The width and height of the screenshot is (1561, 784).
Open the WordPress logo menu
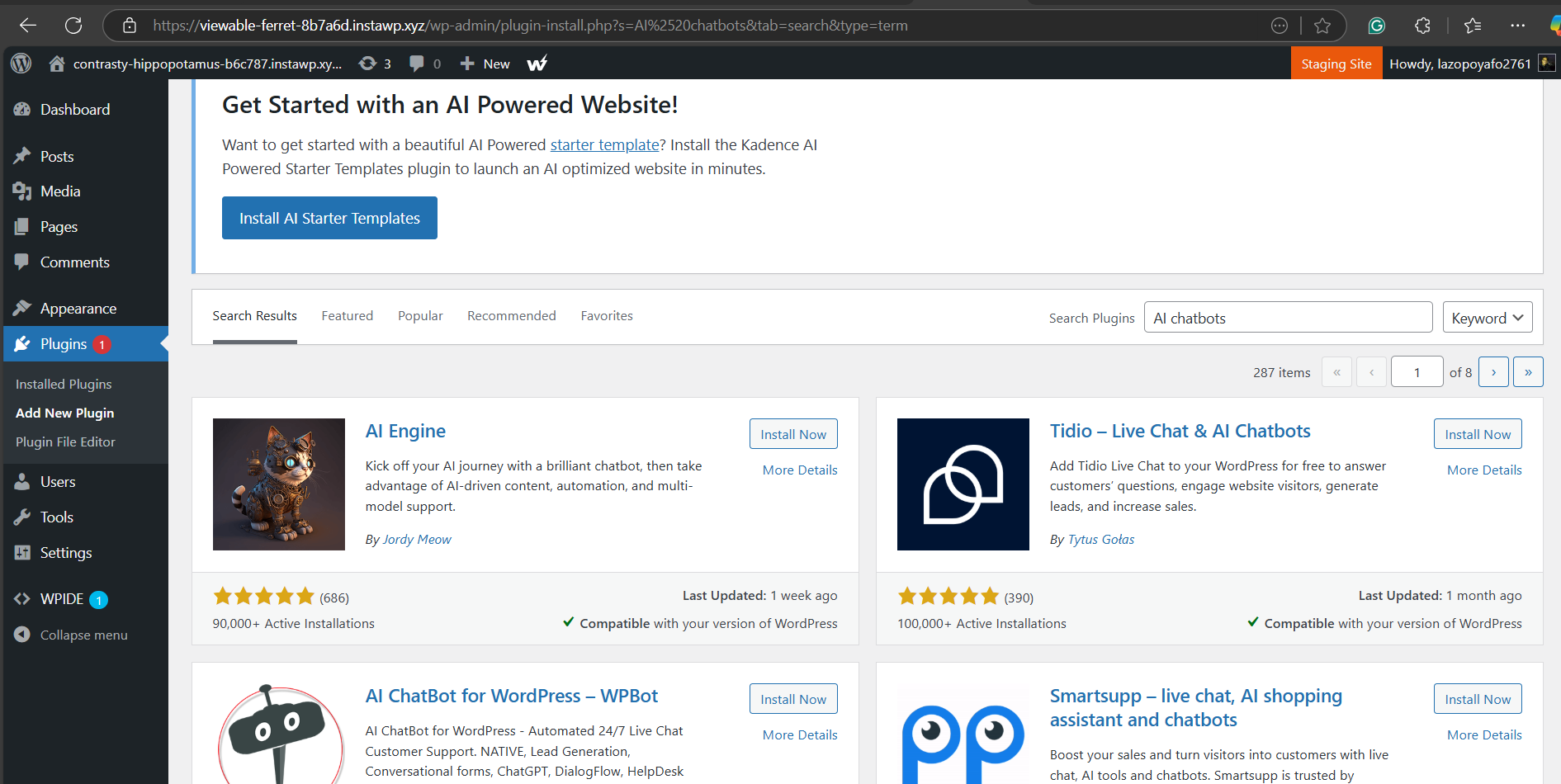point(21,64)
